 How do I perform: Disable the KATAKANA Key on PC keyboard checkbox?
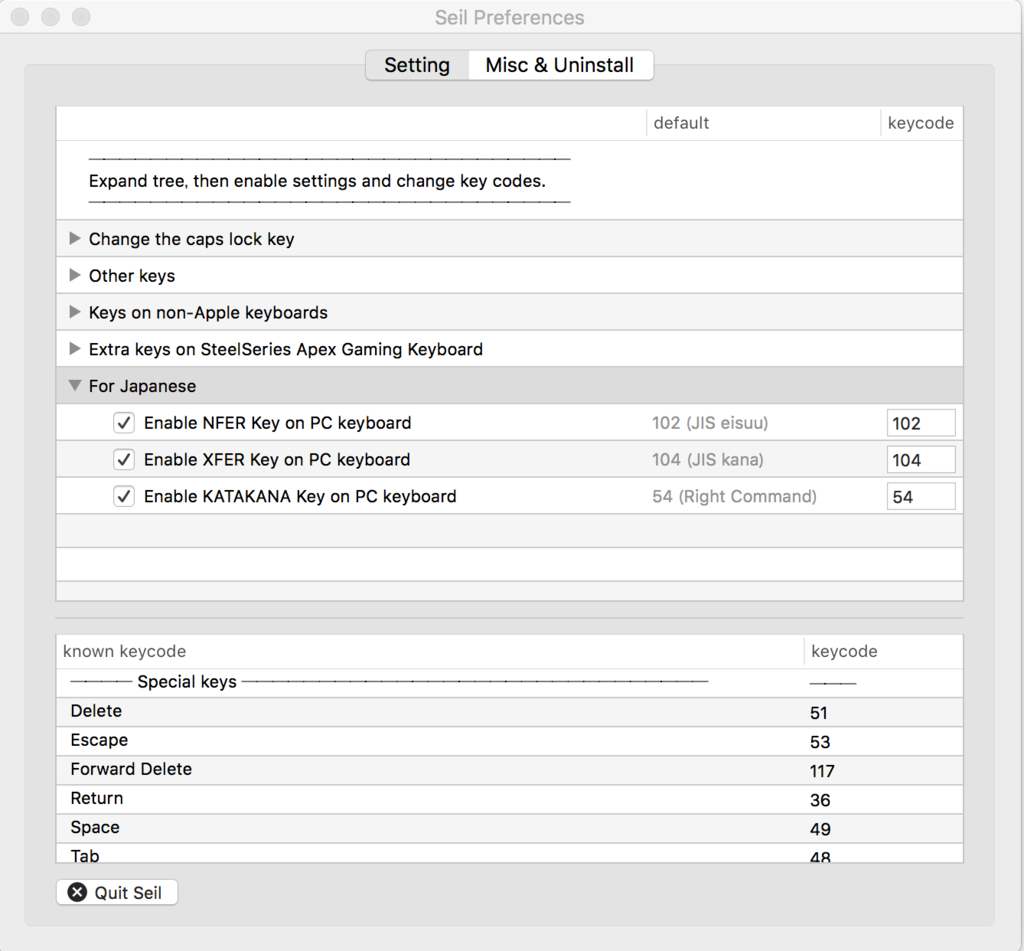[124, 496]
